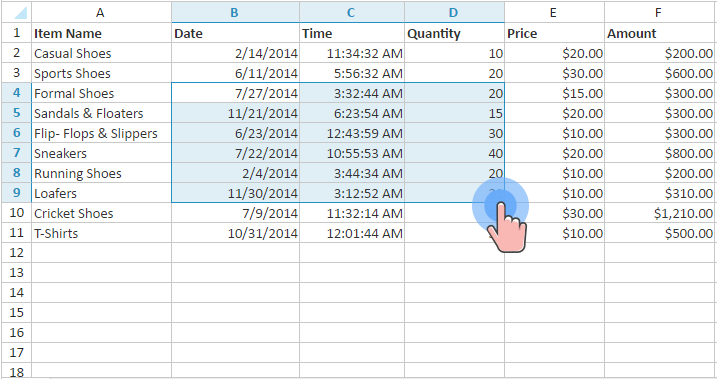The height and width of the screenshot is (379, 717).
Task: Click the time cell 10:55:53 AM
Action: (x=352, y=153)
